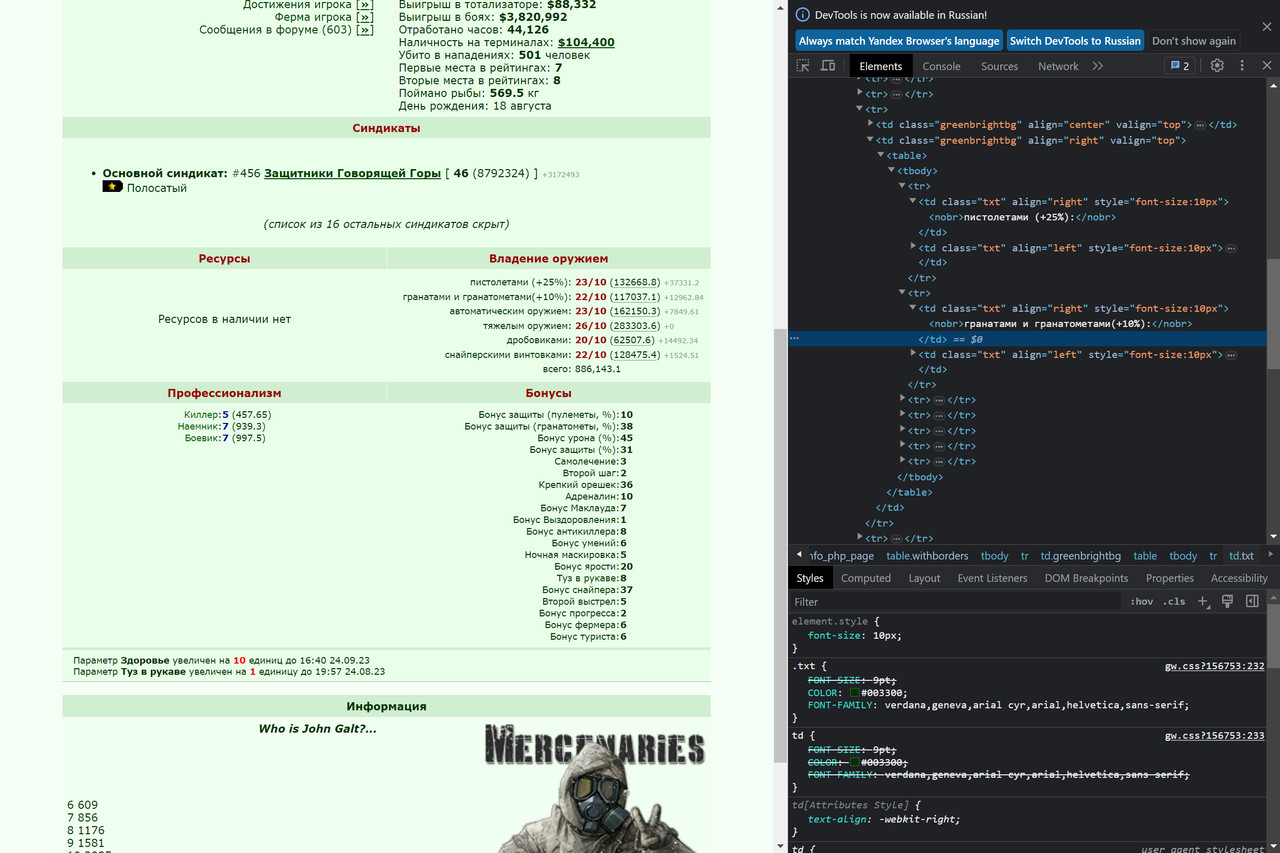Expand the more tabs chevron after Network
1280x853 pixels.
1097,66
